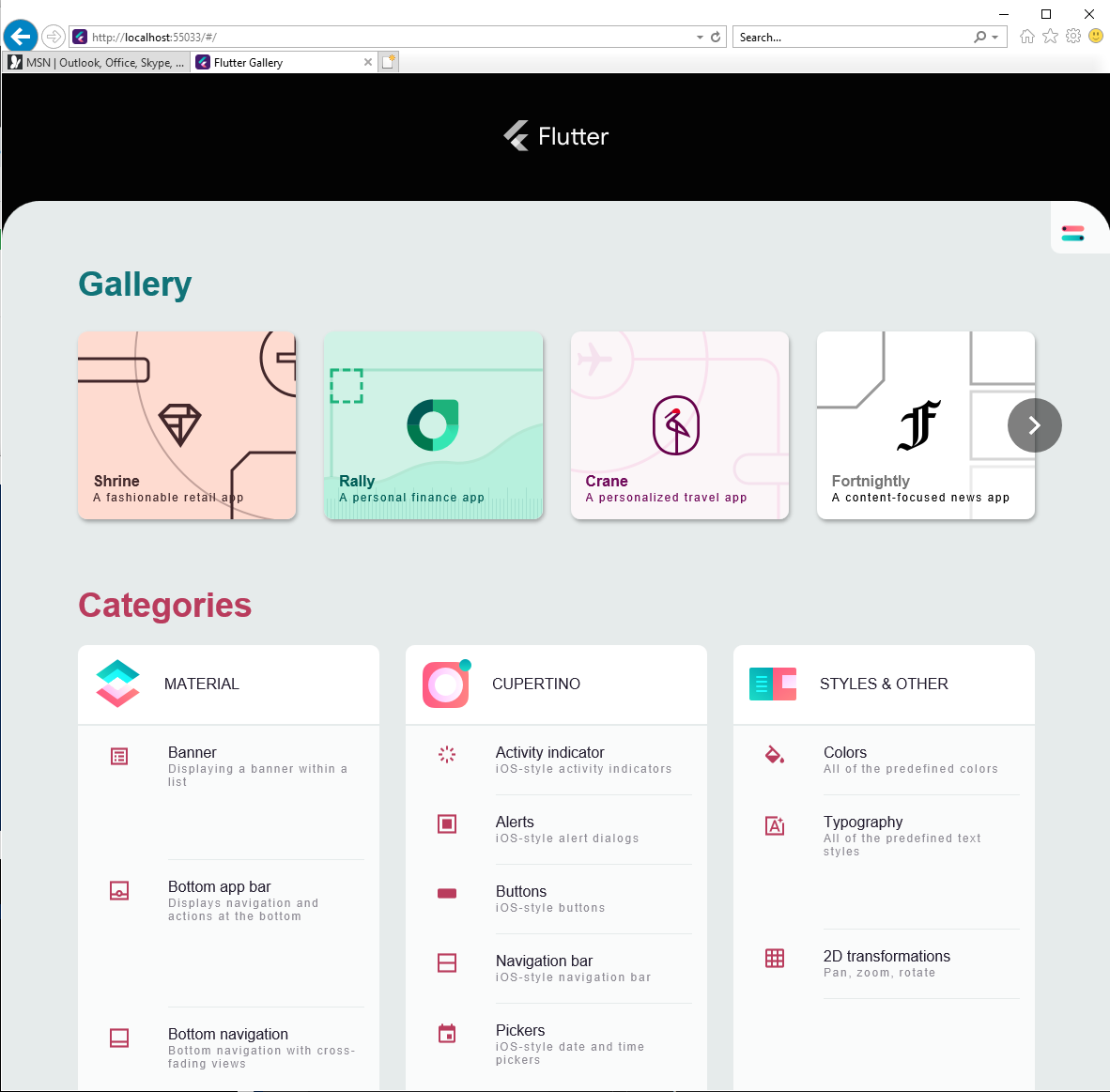Click the Alerts square icon
Screen dimensions: 1110x1092
447,823
